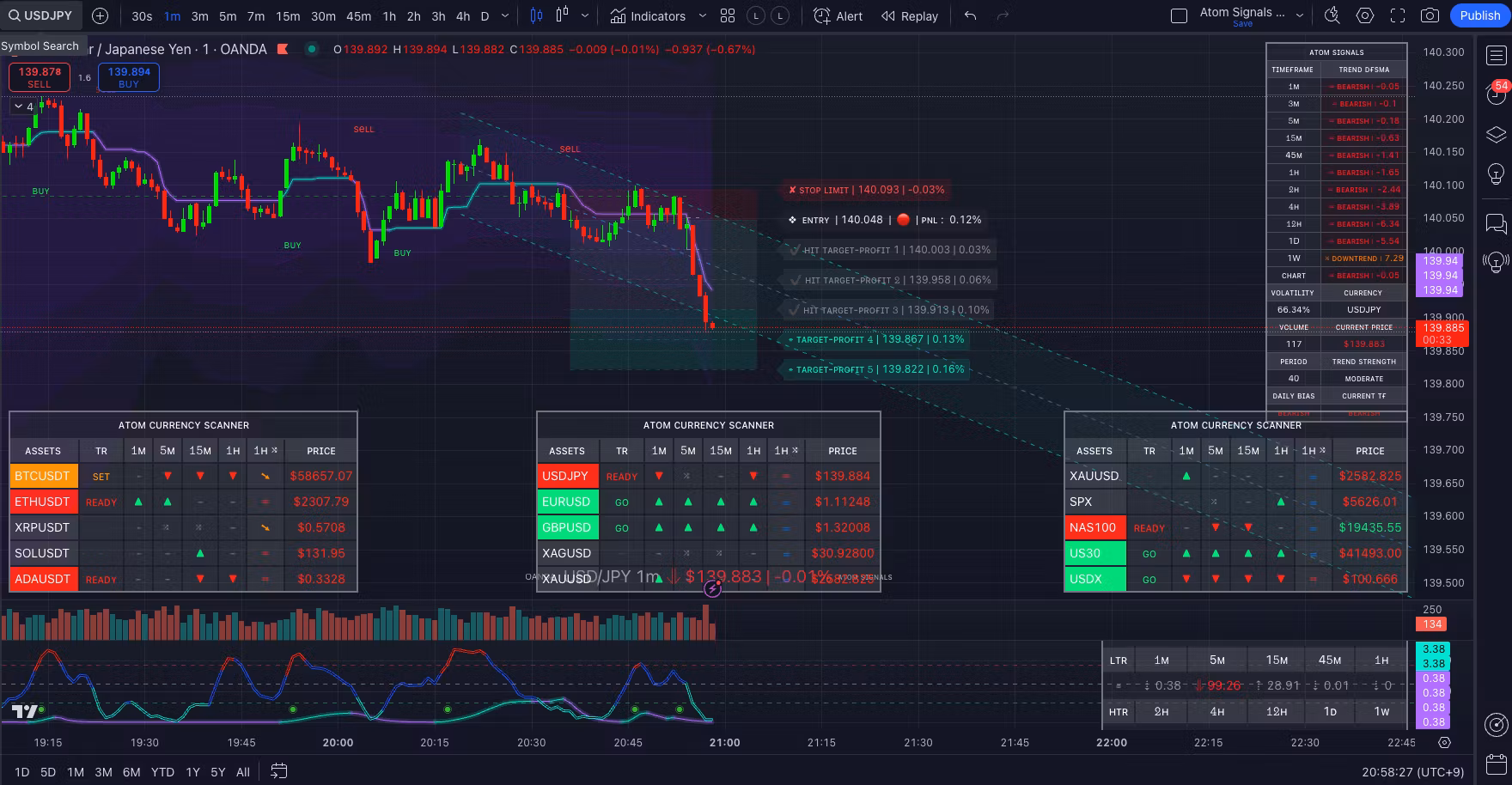The height and width of the screenshot is (785, 1512).
Task: Expand the timeframe list dropdown
Action: click(505, 16)
